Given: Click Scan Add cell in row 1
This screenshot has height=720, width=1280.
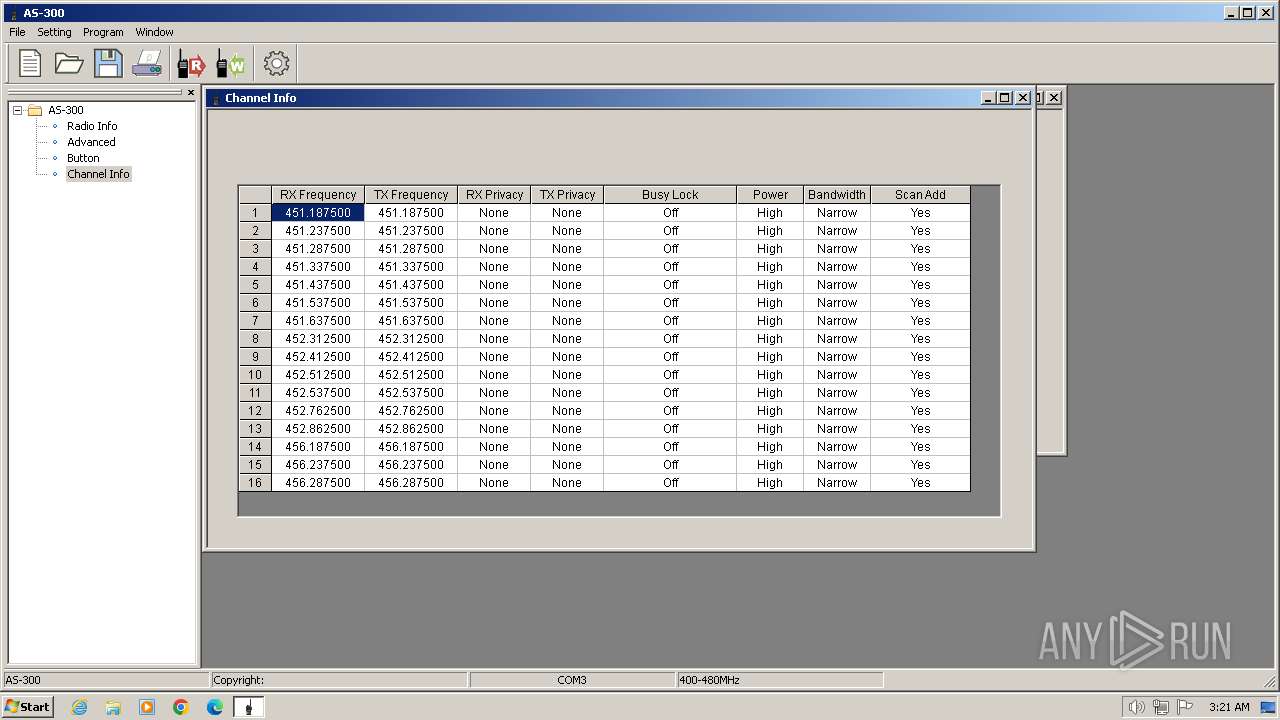Looking at the screenshot, I should pos(920,213).
